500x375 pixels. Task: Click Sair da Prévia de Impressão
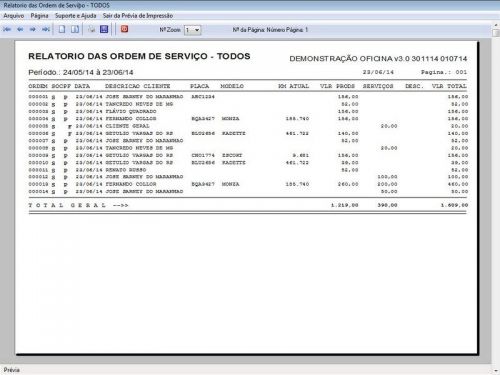coord(138,16)
